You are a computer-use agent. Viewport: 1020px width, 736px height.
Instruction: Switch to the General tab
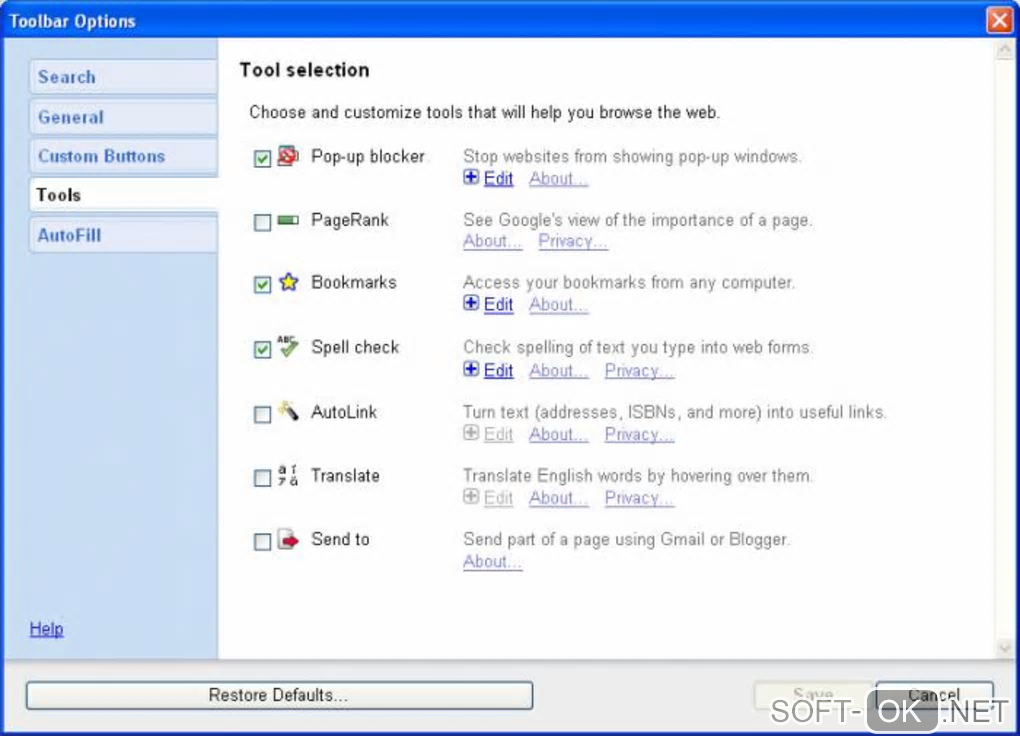point(124,117)
